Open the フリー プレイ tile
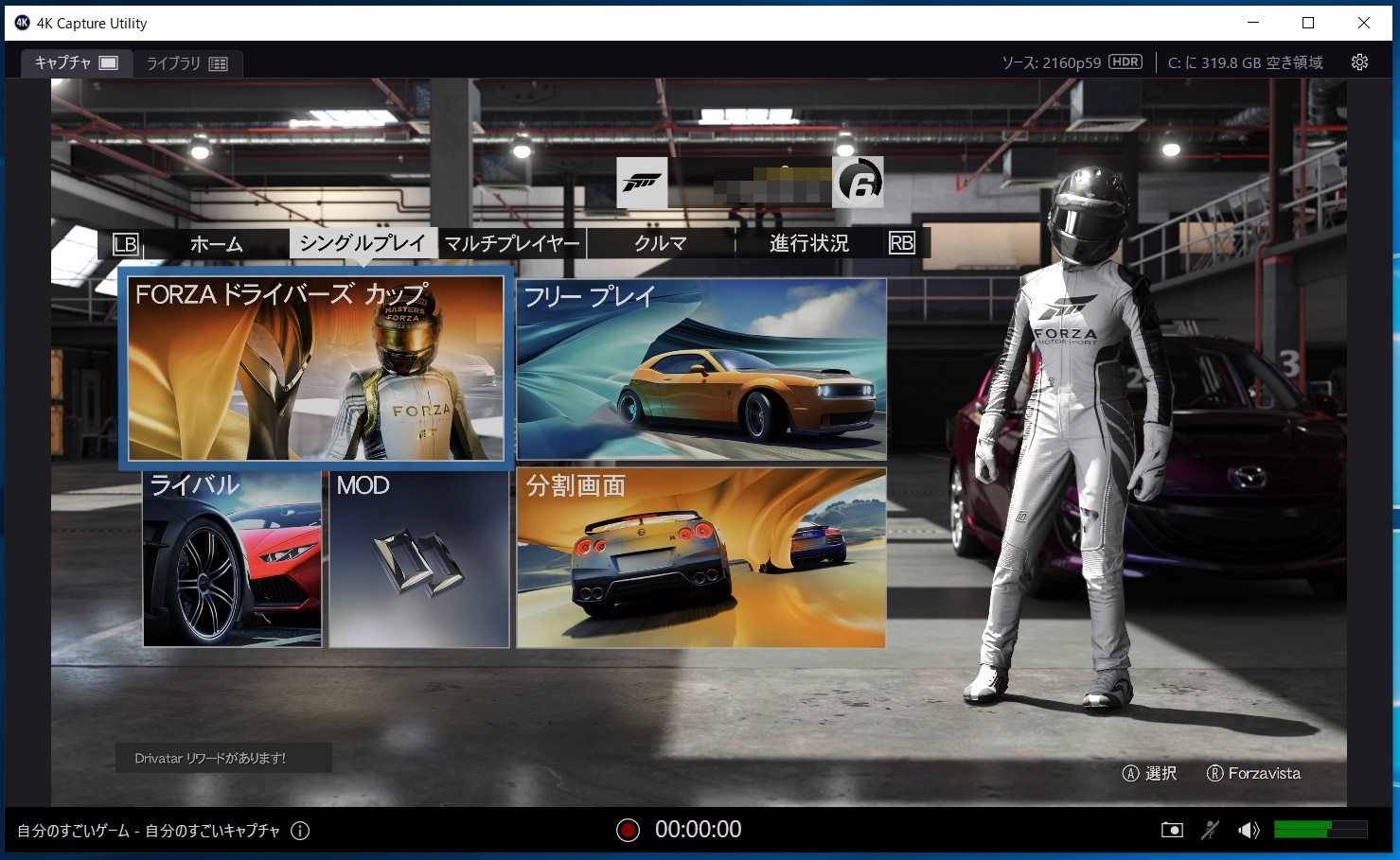The image size is (1400, 860). click(x=701, y=368)
